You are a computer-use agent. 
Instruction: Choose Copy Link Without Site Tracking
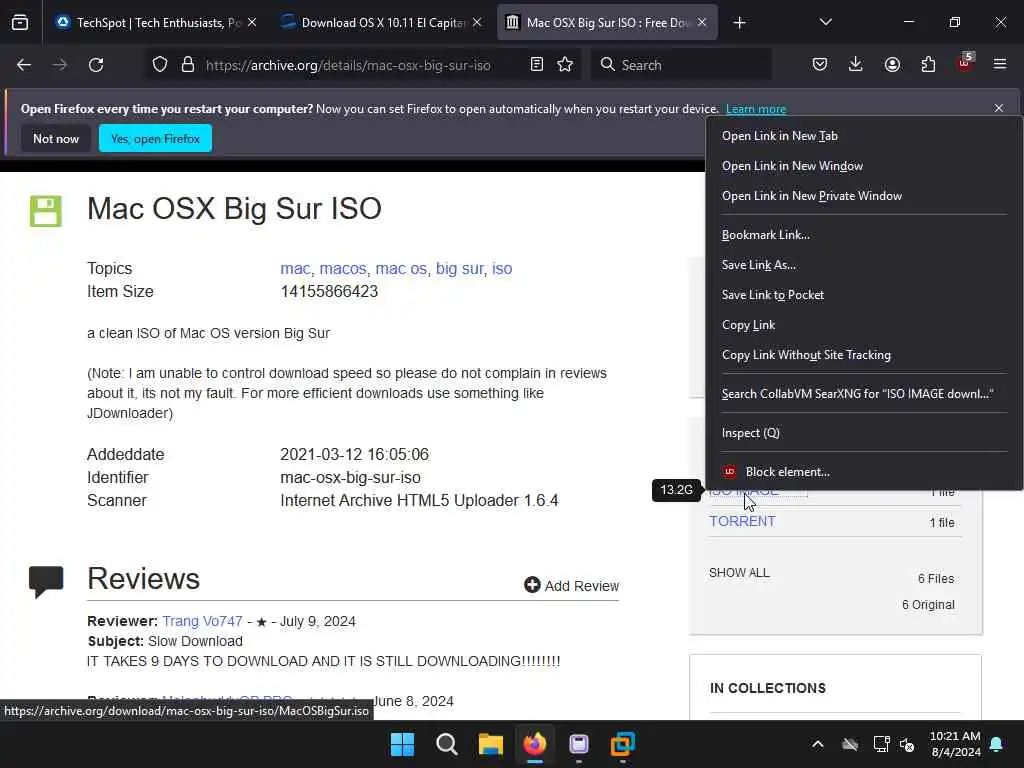click(x=806, y=355)
